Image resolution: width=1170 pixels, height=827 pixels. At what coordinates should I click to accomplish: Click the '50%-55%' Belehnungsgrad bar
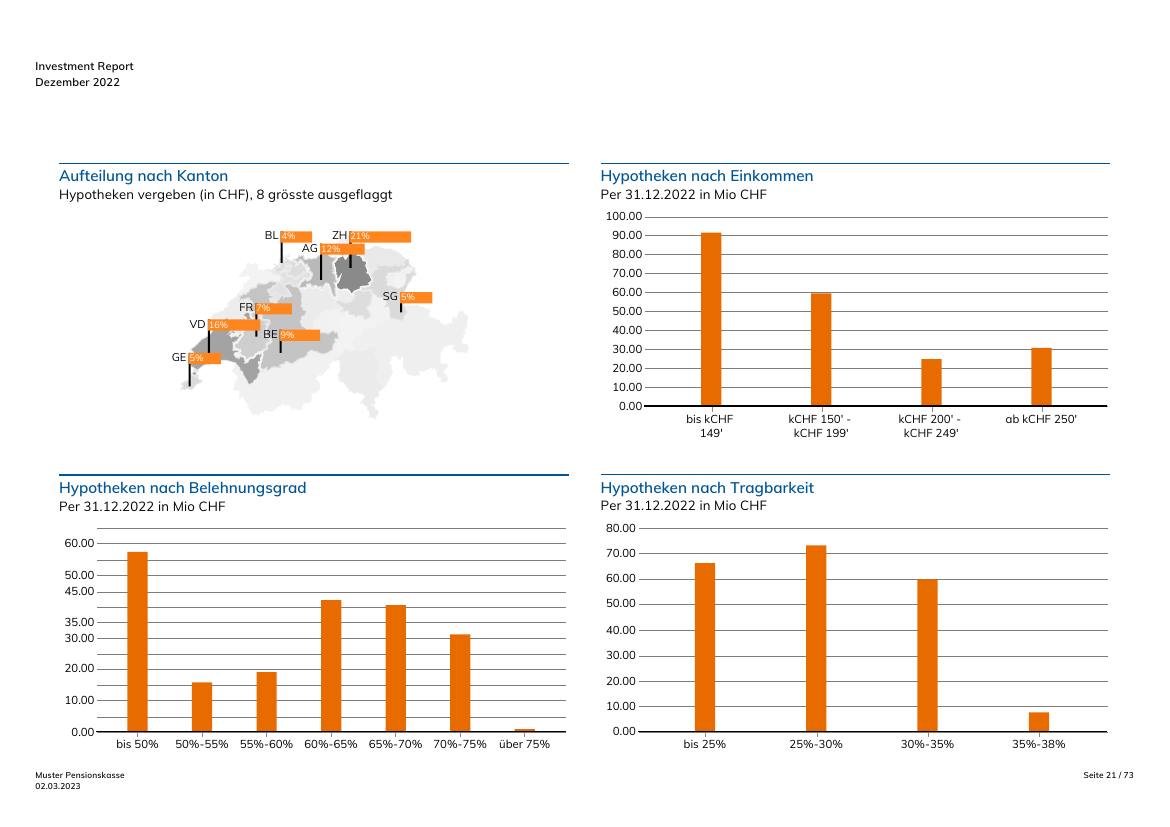[x=201, y=707]
